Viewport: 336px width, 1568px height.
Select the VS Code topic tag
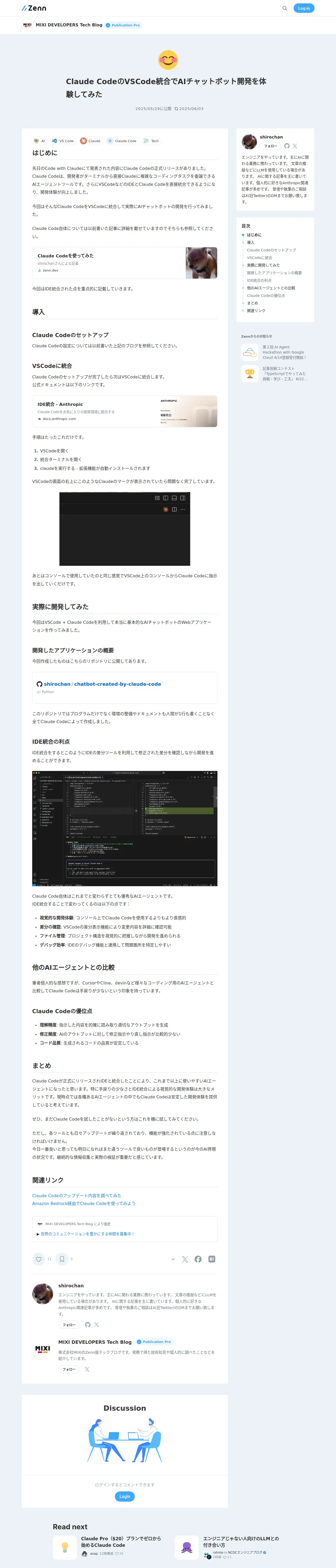[63, 141]
